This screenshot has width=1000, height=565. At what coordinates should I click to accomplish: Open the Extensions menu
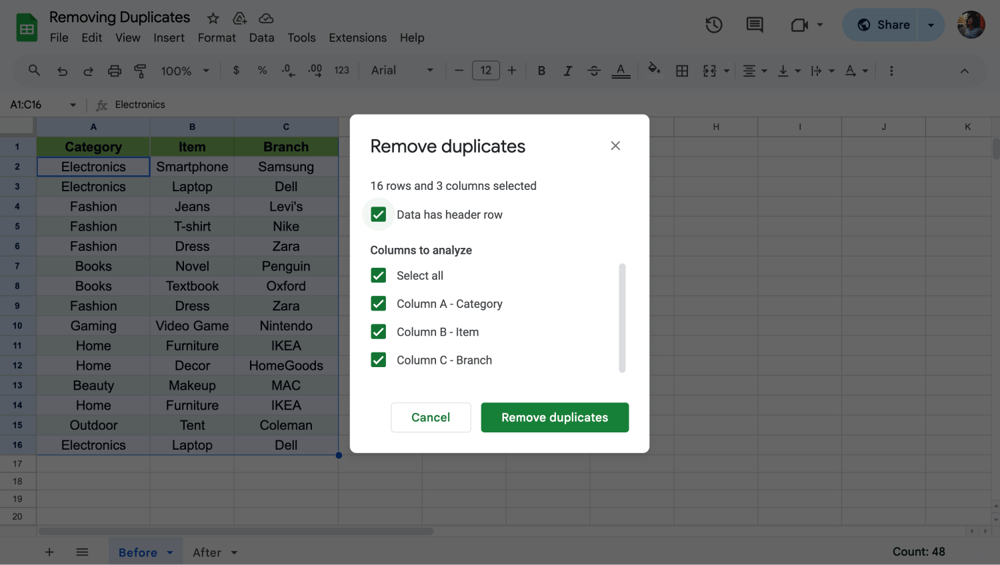click(x=357, y=38)
